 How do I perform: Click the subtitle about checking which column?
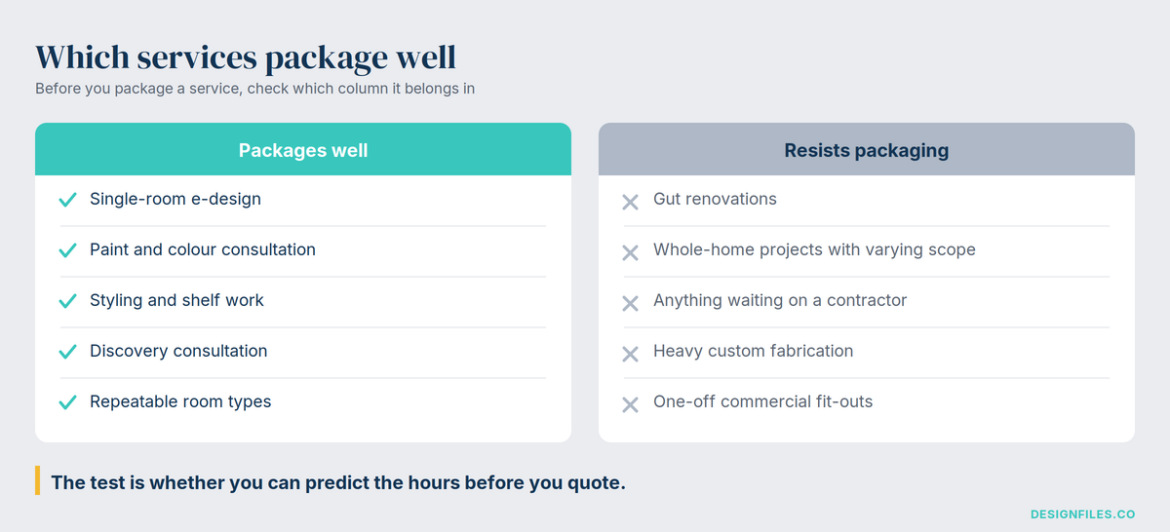(255, 89)
